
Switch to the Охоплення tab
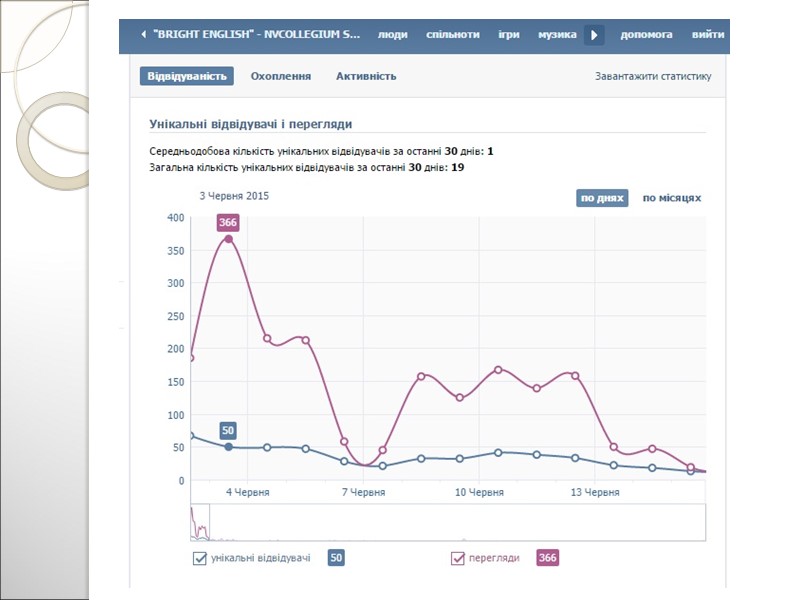281,76
